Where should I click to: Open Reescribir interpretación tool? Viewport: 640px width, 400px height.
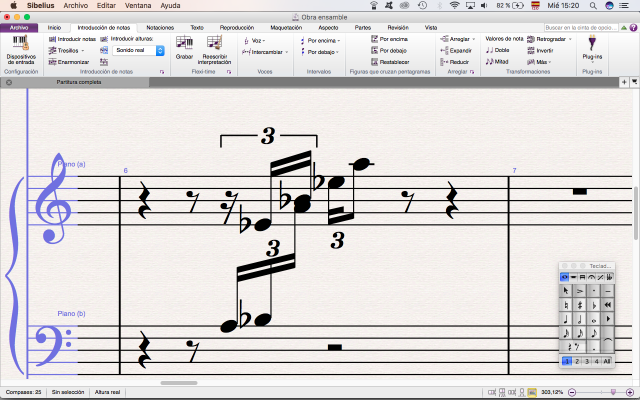tap(214, 47)
